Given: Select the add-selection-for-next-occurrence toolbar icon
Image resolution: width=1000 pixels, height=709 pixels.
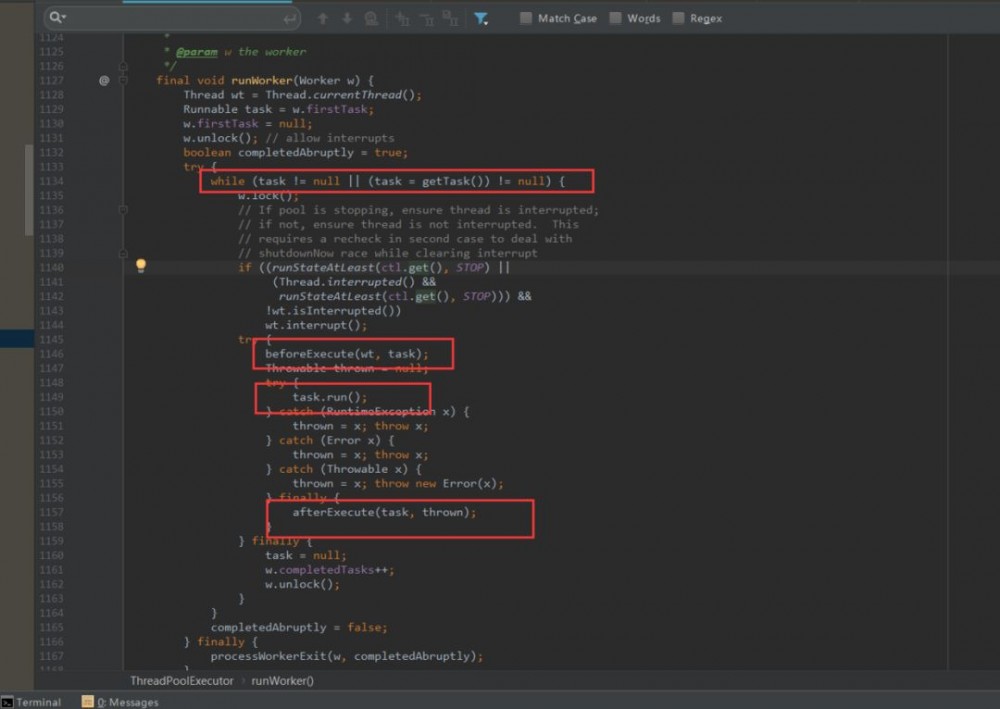Looking at the screenshot, I should point(403,18).
